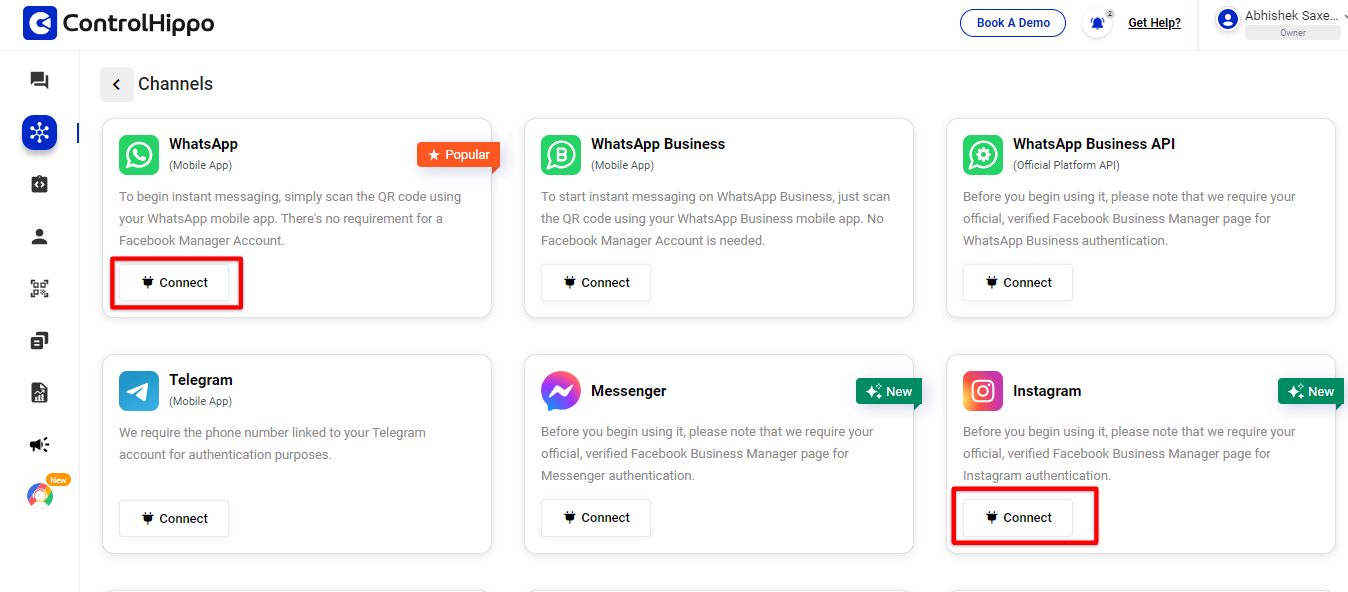
Task: Connect the Messenger channel
Action: [595, 517]
